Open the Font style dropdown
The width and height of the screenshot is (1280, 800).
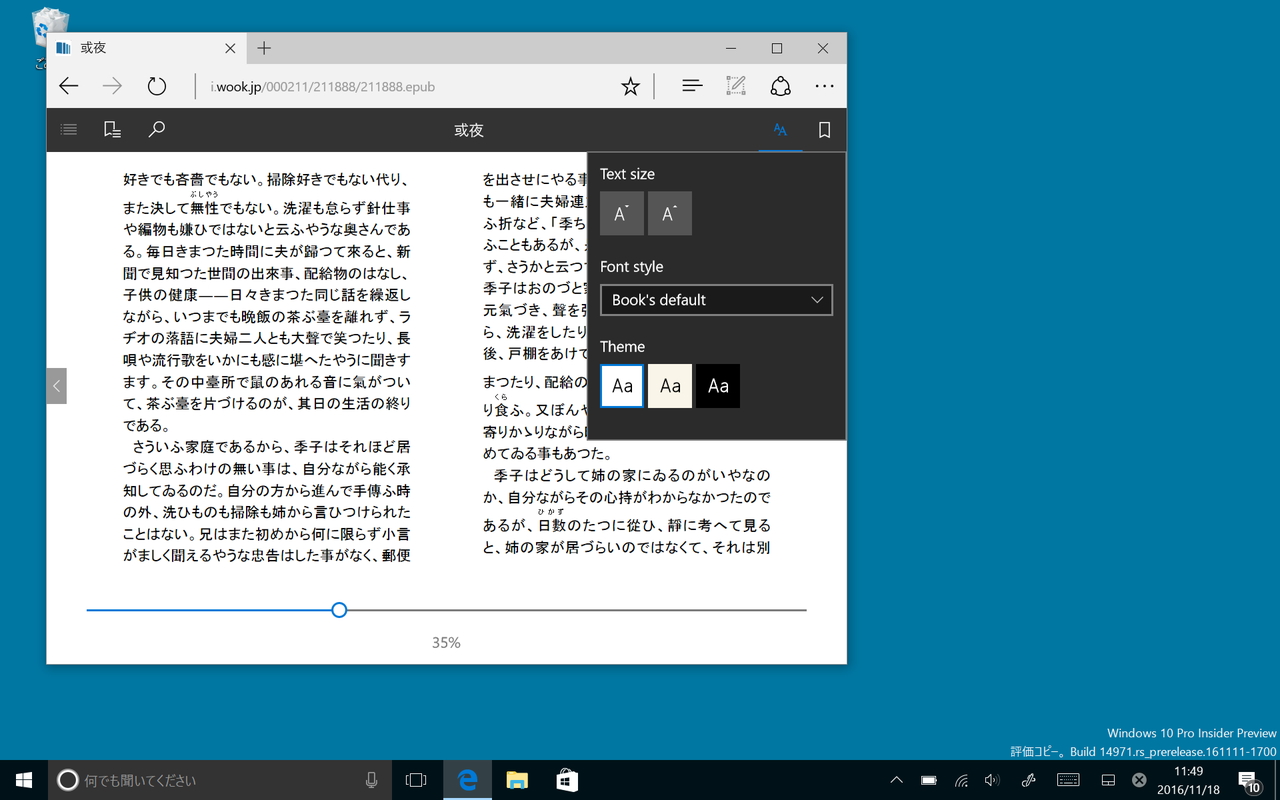(716, 300)
